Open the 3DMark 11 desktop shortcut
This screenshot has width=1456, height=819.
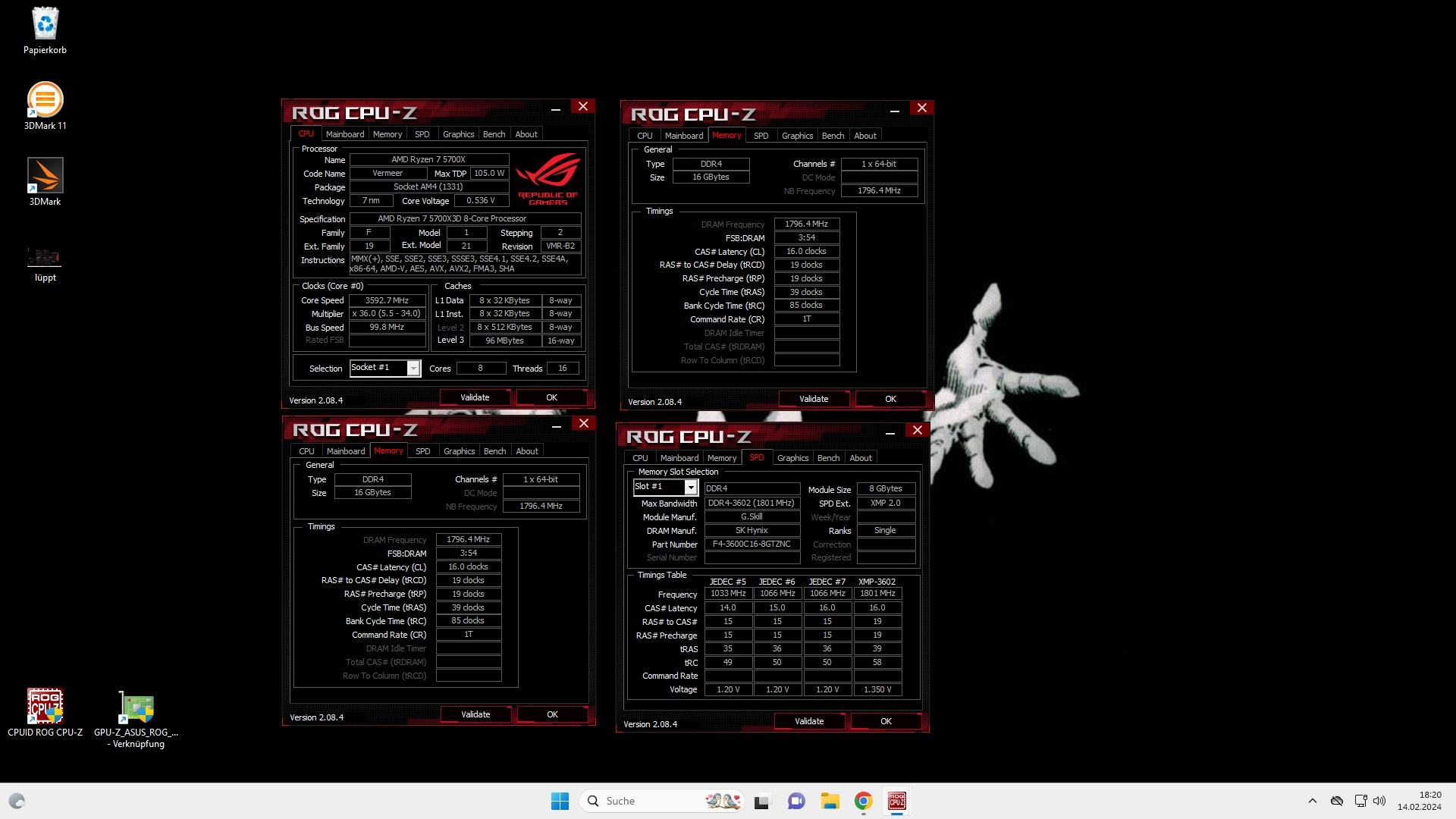tap(45, 106)
